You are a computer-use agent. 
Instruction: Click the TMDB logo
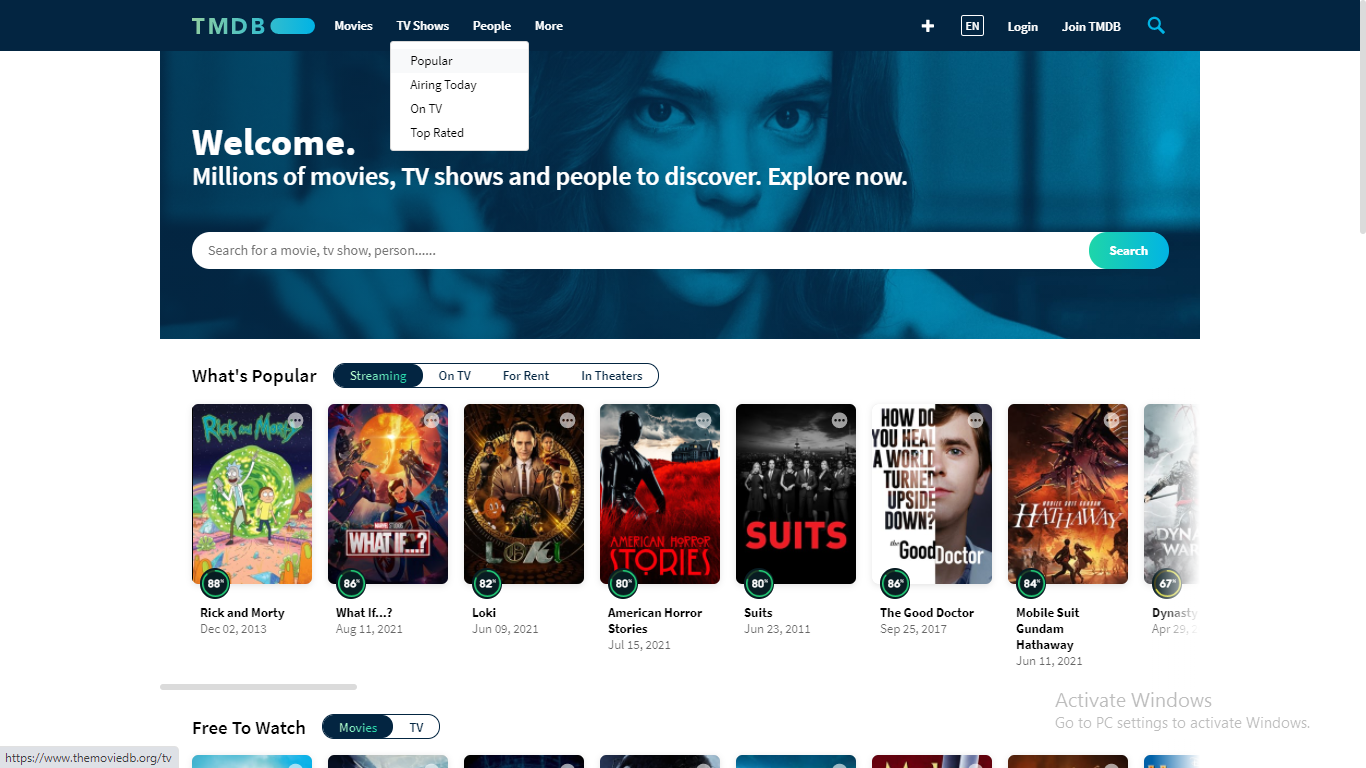pos(253,26)
